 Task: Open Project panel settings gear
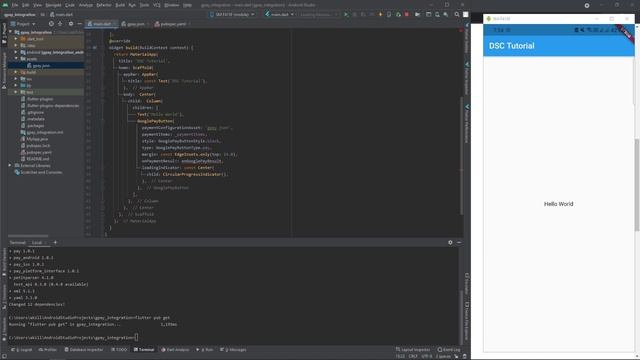(x=71, y=24)
